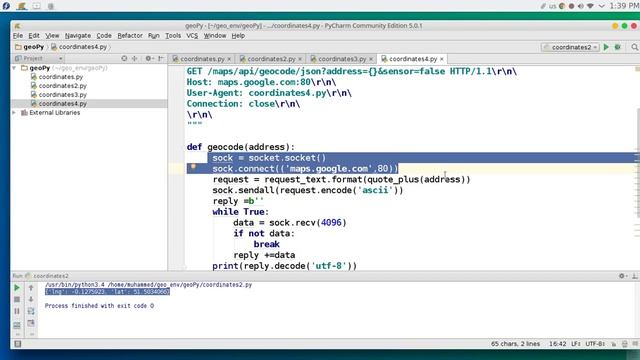The image size is (640, 360).
Task: Click the 1:39 PM system clock
Action: [624, 6]
